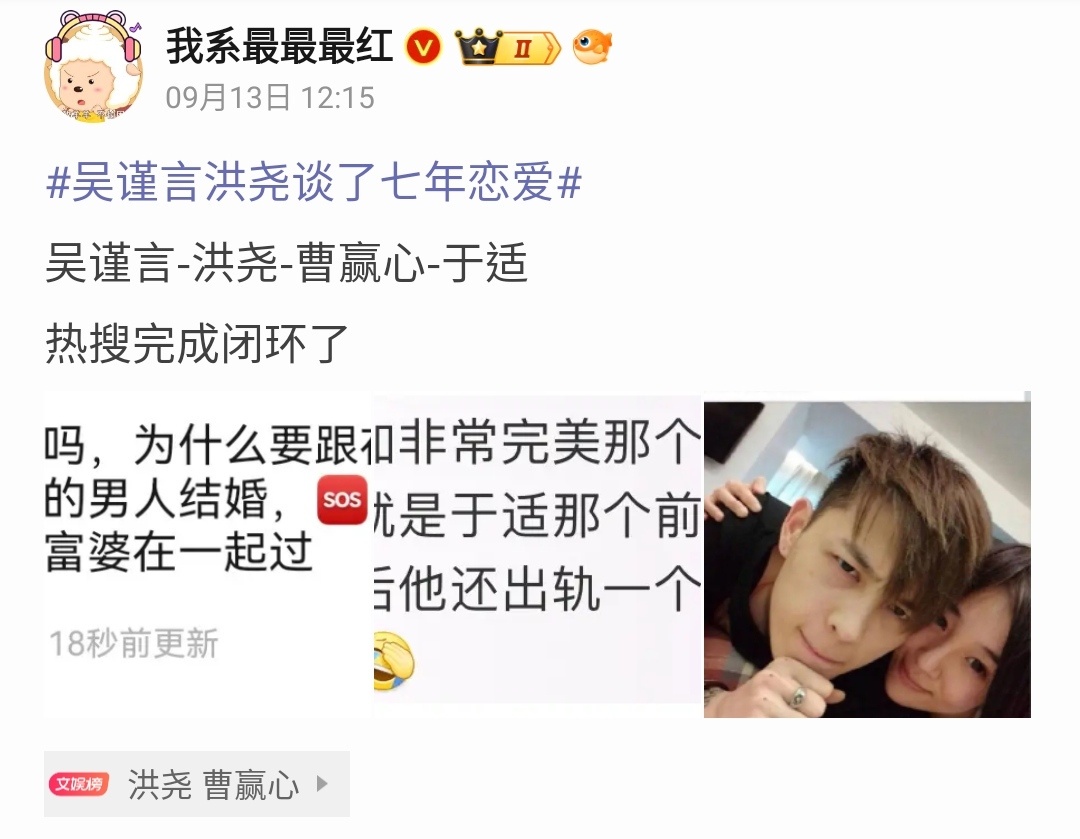
Task: Tap the red 文娱榜 label icon
Action: [79, 783]
